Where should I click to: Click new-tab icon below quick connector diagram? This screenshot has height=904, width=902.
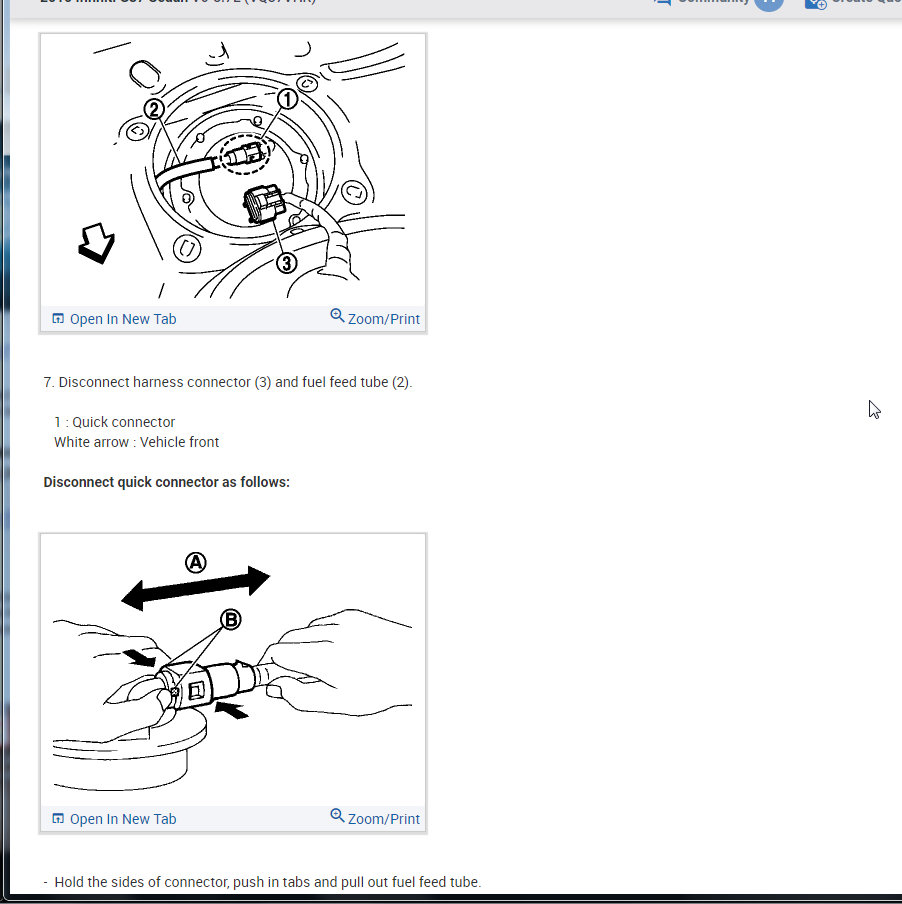tap(58, 819)
